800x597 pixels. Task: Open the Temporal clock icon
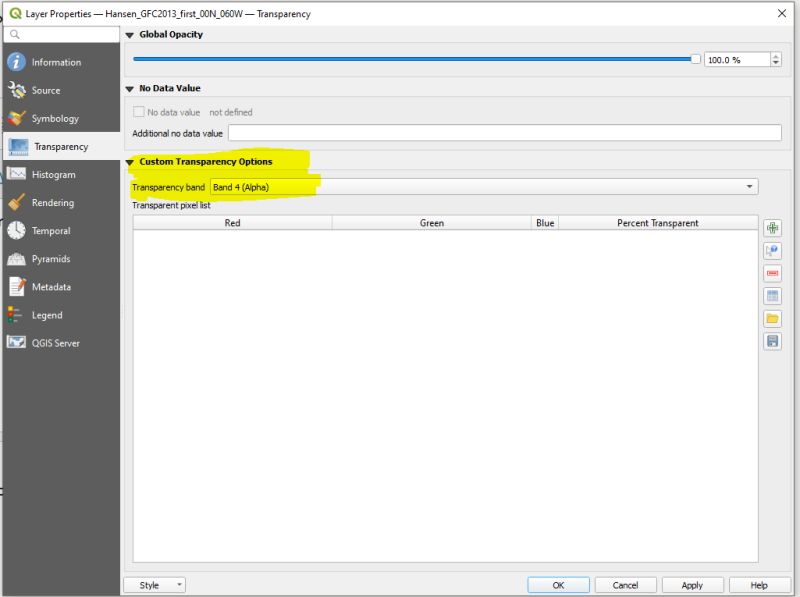tap(16, 231)
